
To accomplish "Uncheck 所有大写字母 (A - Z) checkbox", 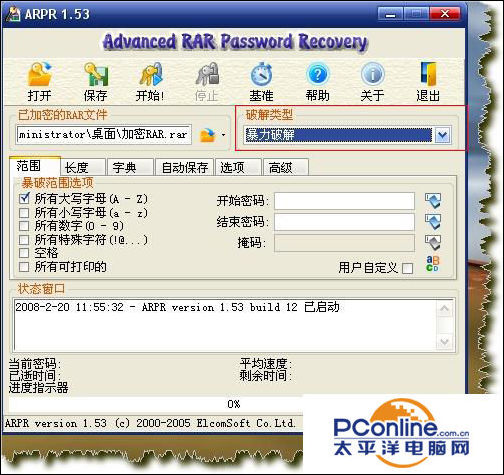I will tap(24, 199).
